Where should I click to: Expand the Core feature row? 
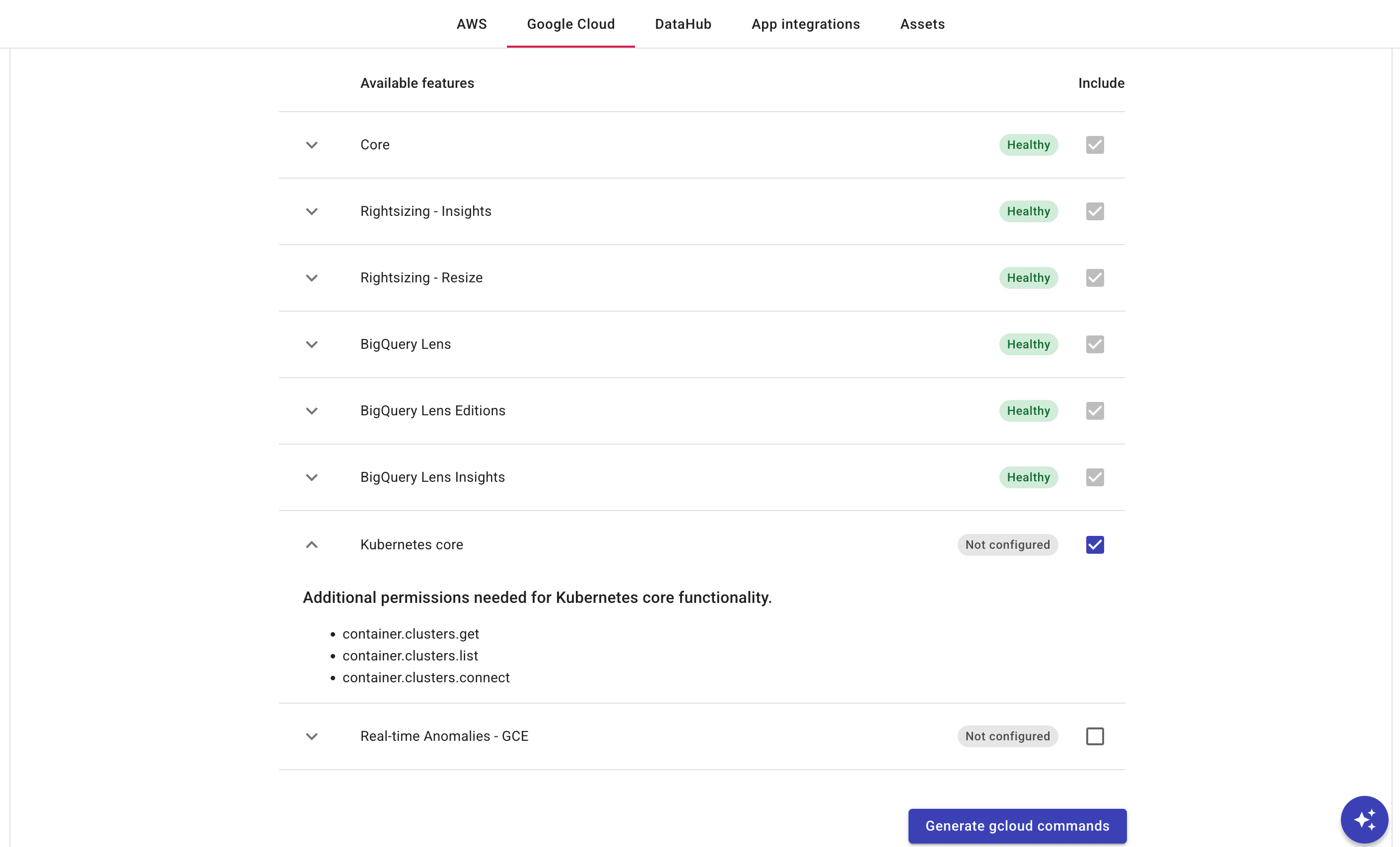pyautogui.click(x=311, y=145)
